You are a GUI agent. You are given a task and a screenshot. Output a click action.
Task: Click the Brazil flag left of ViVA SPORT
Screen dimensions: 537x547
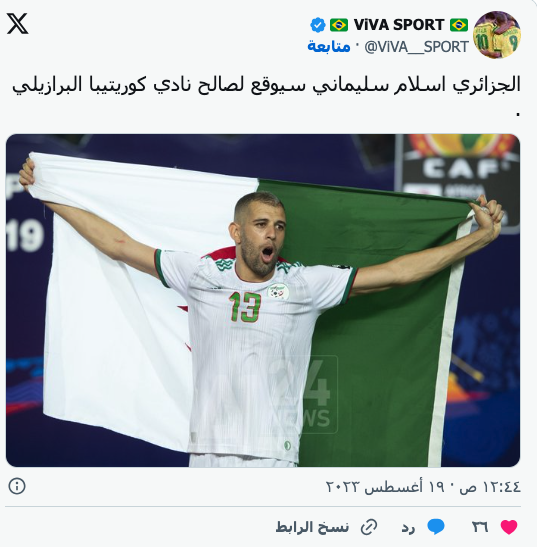pos(339,25)
